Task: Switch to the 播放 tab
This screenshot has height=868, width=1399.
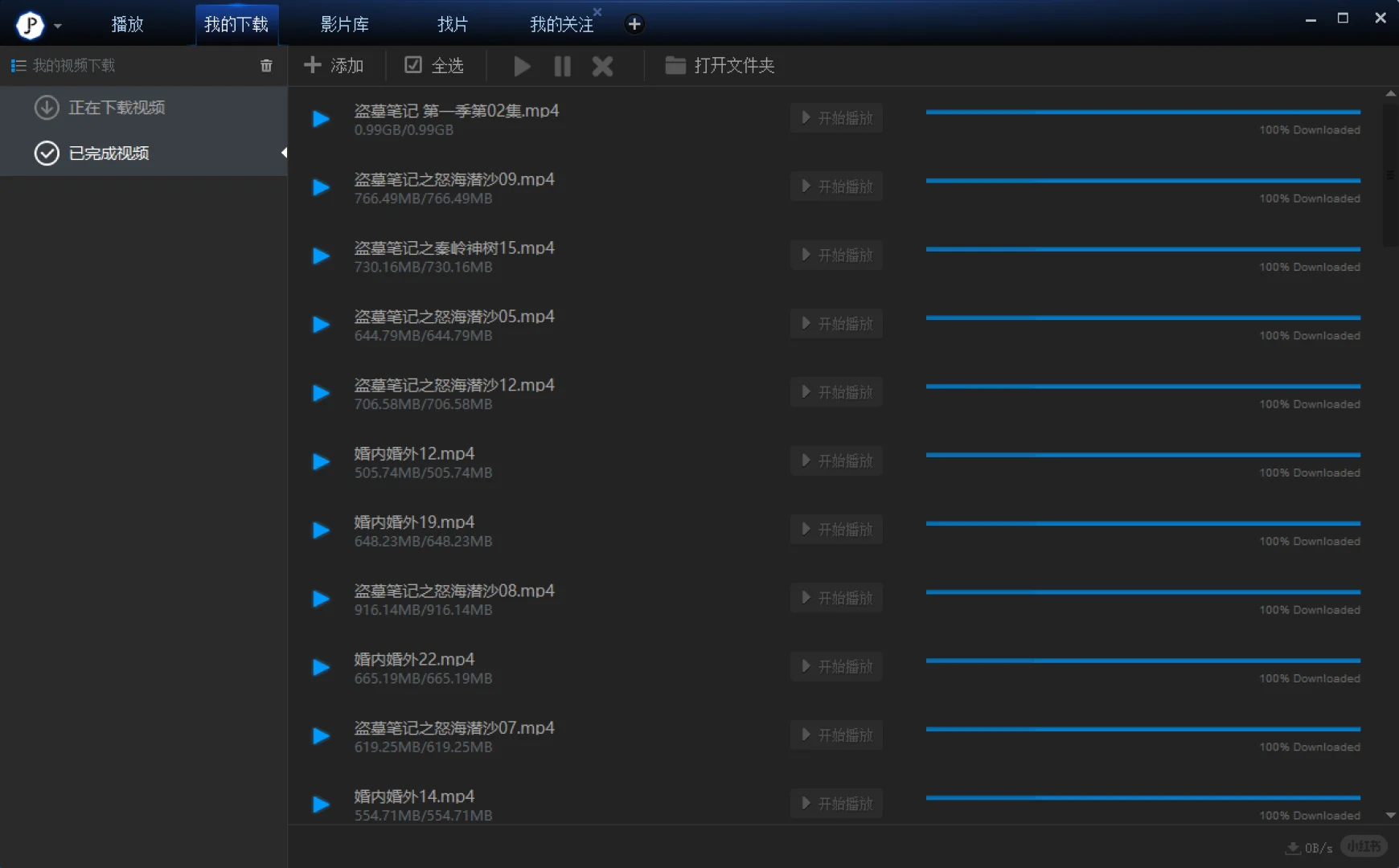Action: click(127, 24)
